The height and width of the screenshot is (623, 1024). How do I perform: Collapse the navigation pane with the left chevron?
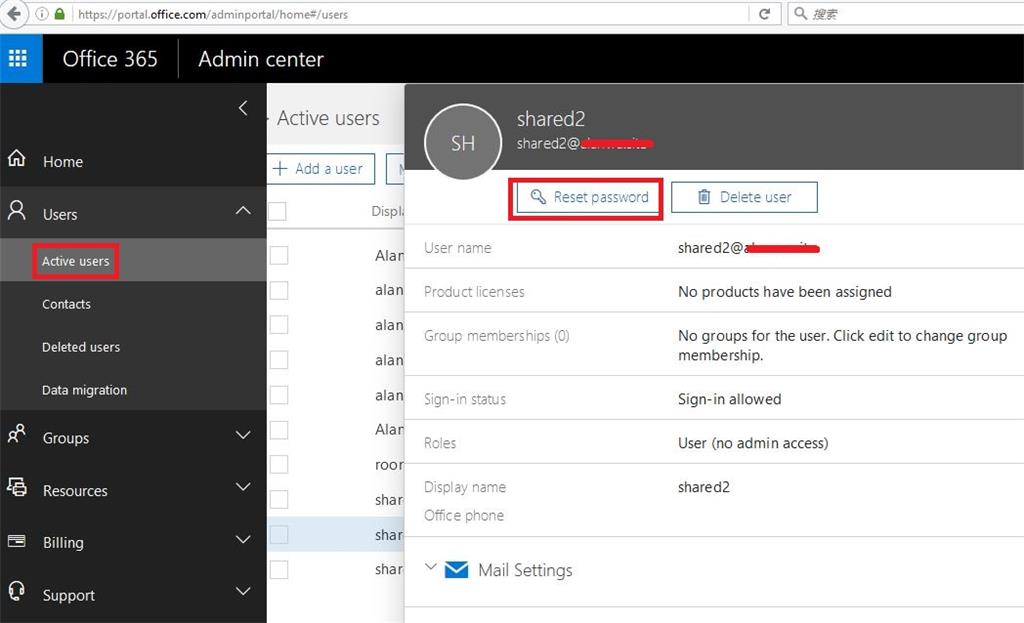click(x=243, y=108)
